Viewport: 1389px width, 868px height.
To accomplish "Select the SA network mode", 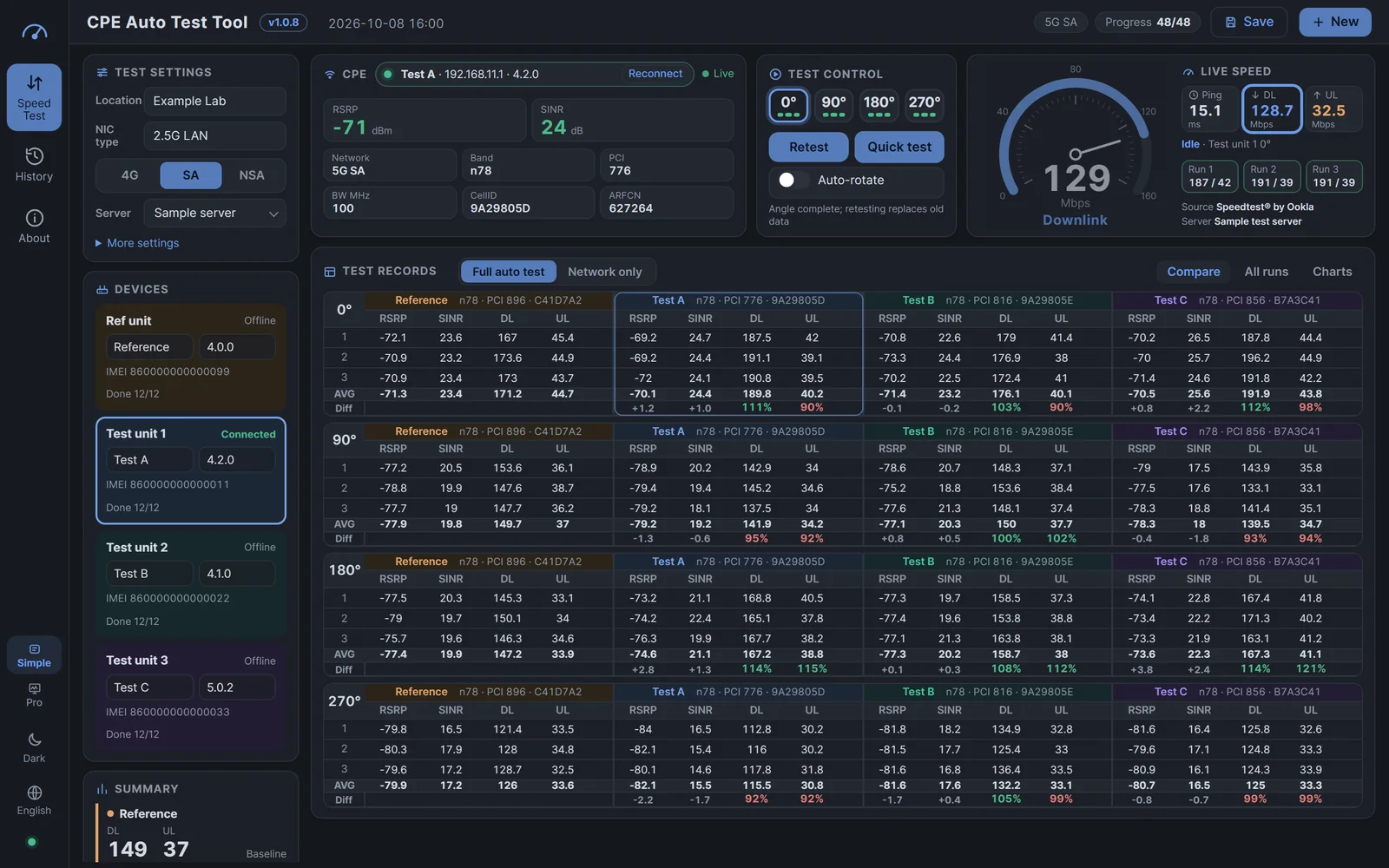I will point(191,175).
